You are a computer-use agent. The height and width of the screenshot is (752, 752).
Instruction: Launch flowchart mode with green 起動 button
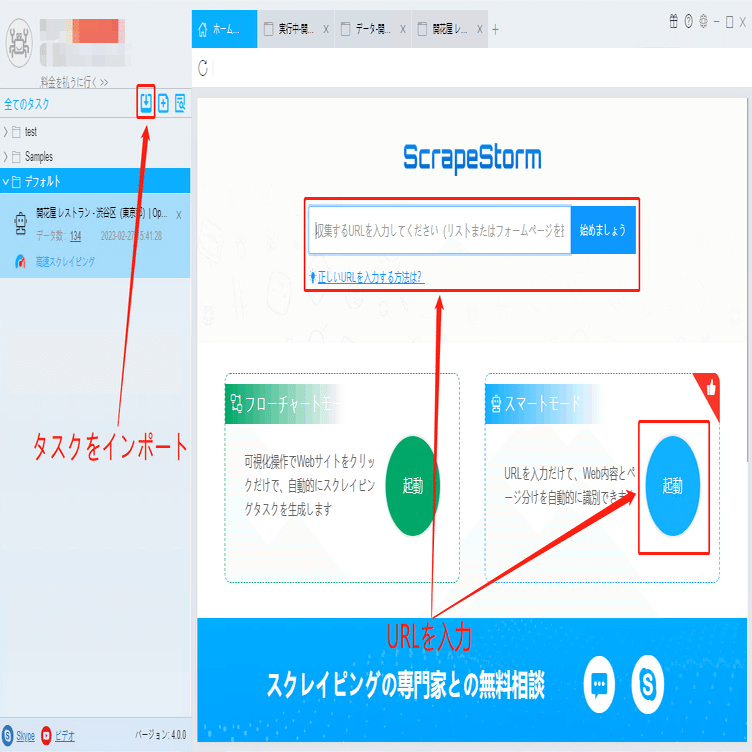click(412, 485)
